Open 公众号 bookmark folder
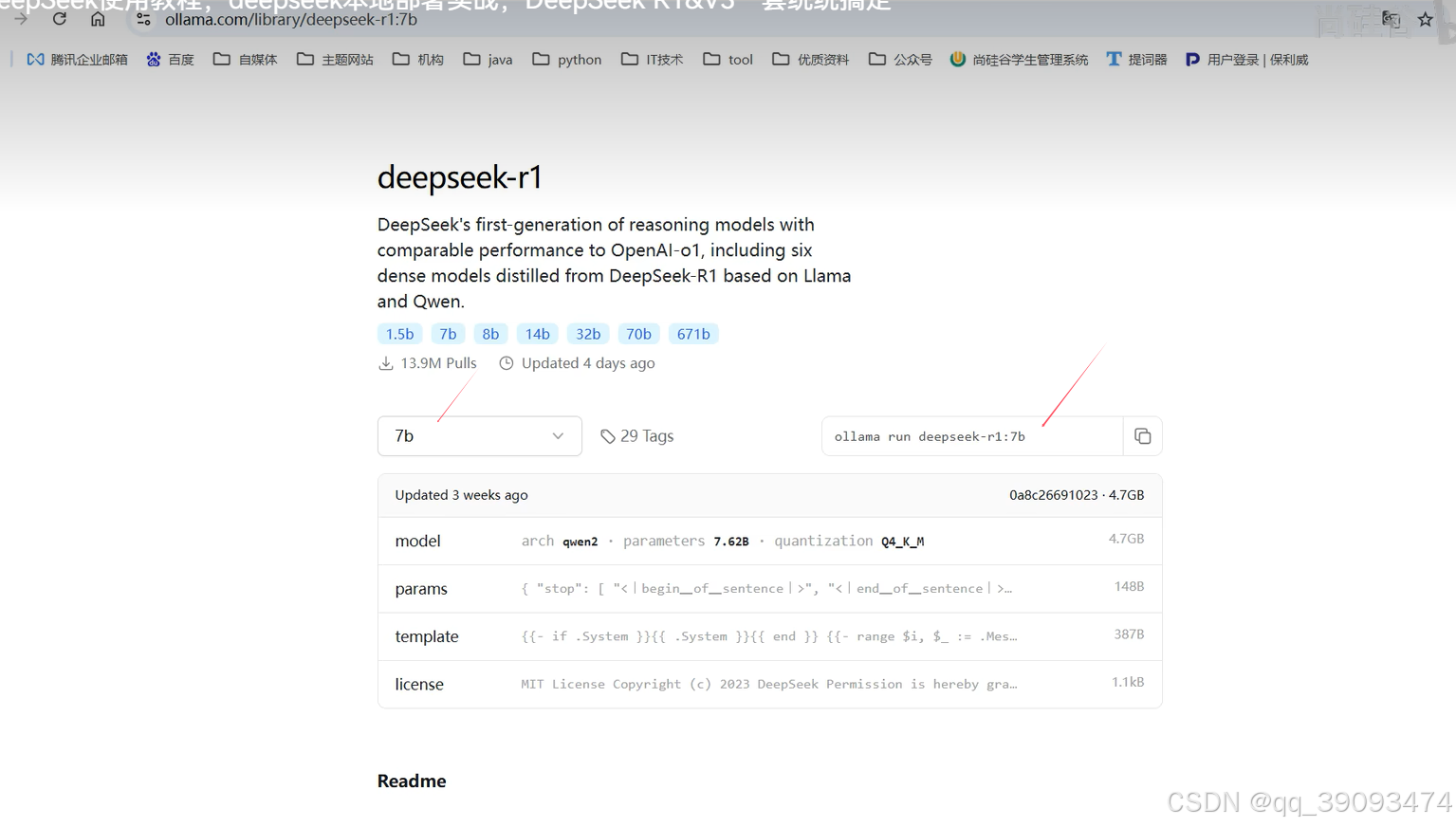Screen dimensions: 1456x827 pos(900,60)
